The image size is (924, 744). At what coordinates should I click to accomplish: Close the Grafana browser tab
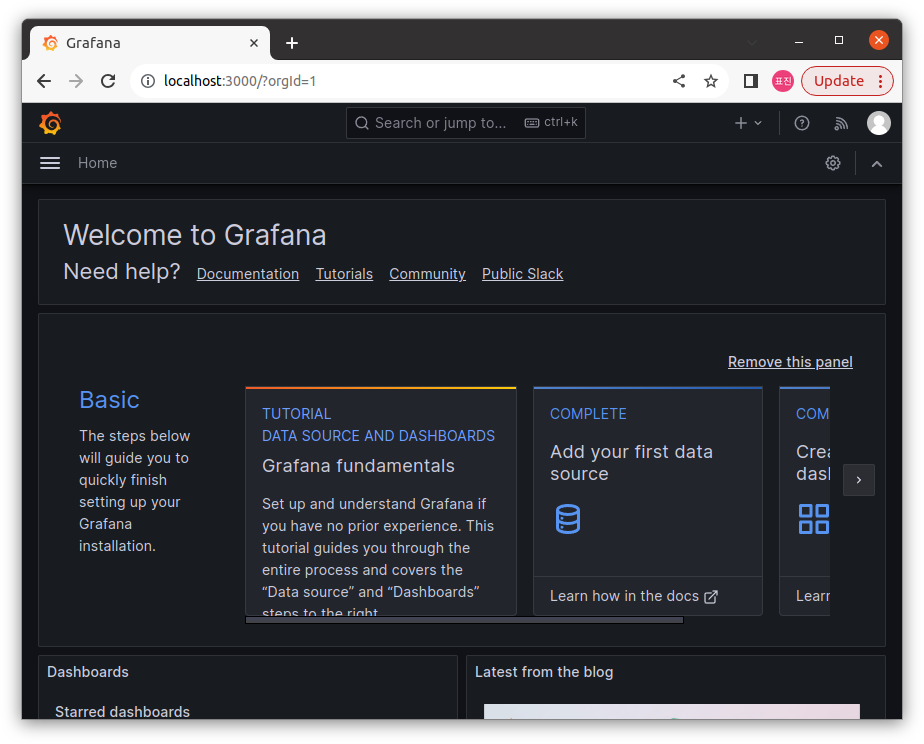[254, 43]
